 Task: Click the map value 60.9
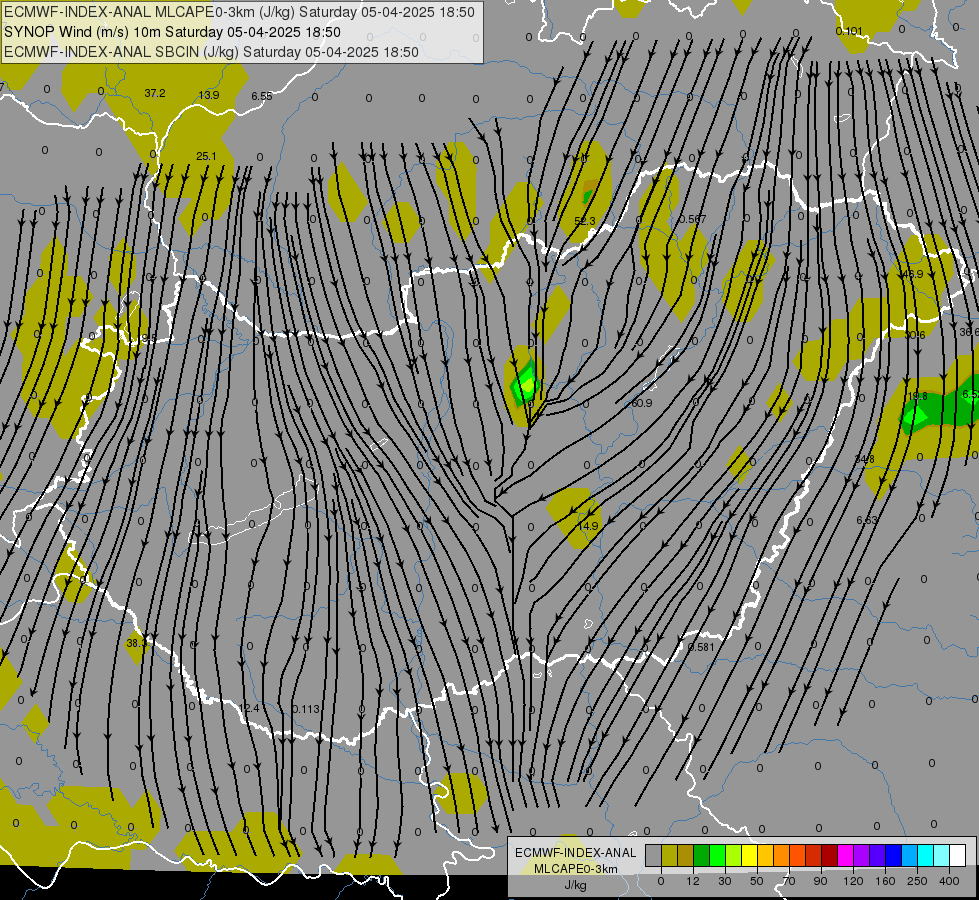click(641, 403)
